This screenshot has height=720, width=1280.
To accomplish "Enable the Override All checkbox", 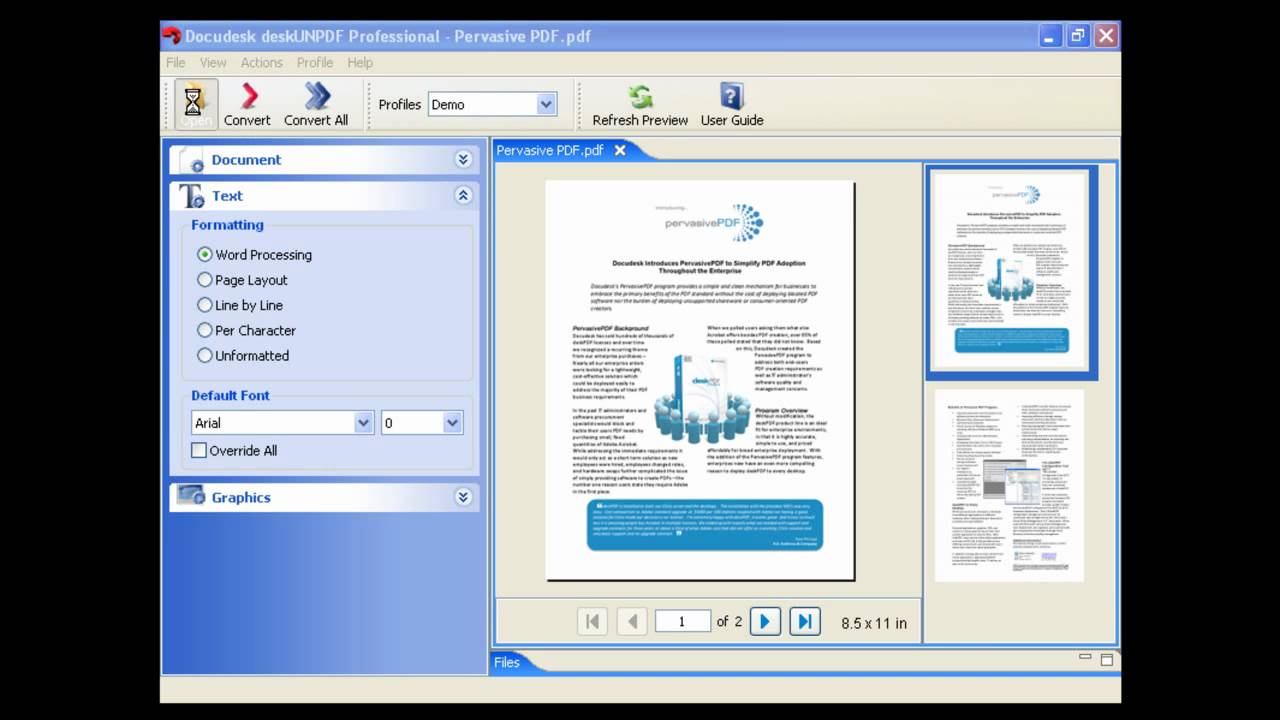I will click(199, 451).
